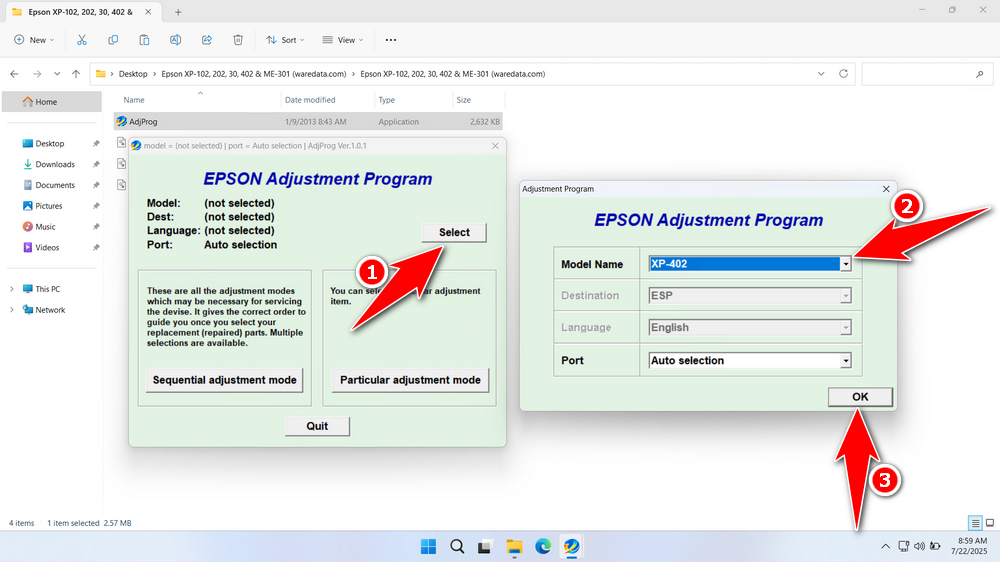Viewport: 1000px width, 562px height.
Task: Click the Refresh icon beside address bar
Action: point(843,74)
